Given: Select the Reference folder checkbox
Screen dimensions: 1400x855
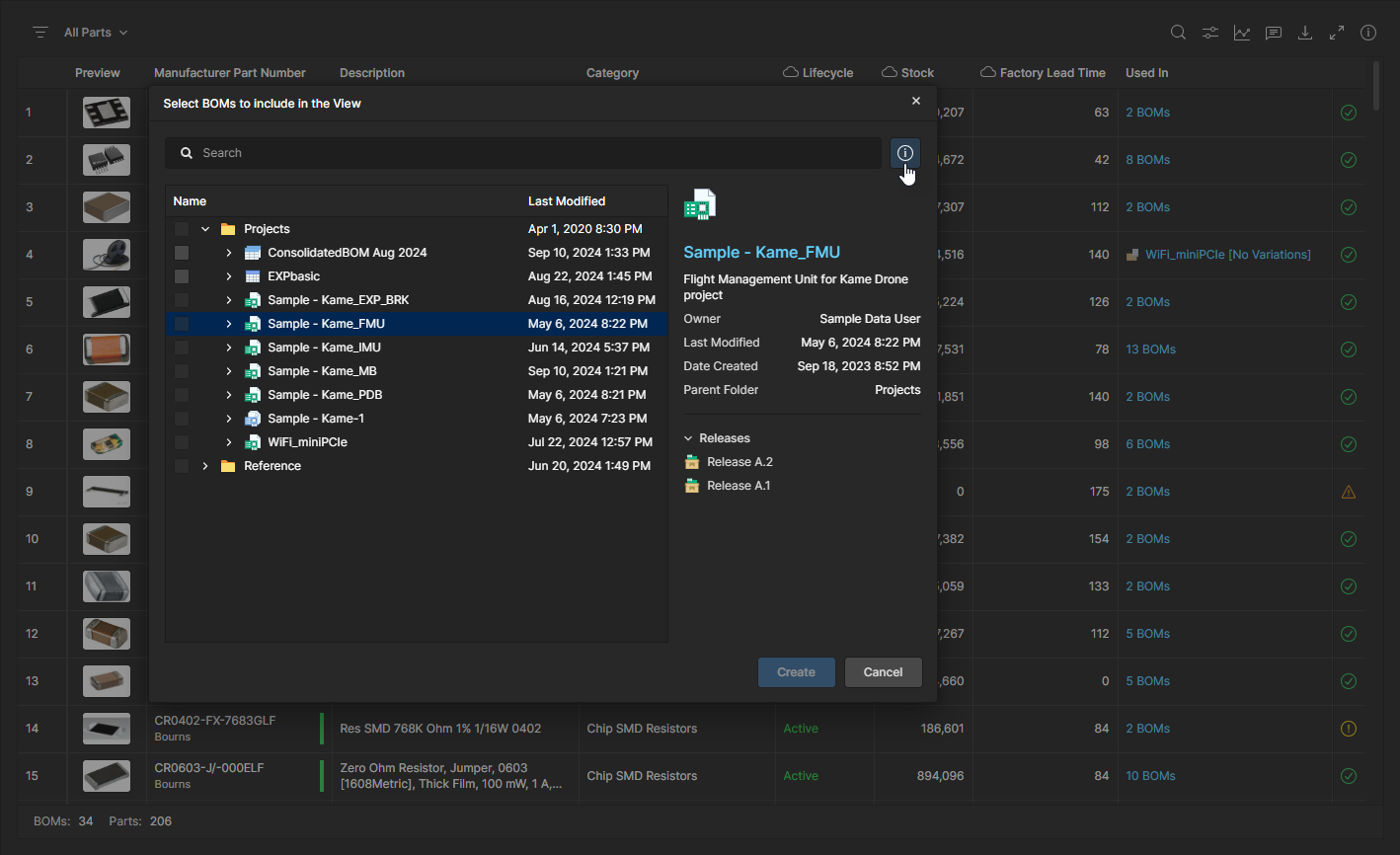Looking at the screenshot, I should click(182, 466).
